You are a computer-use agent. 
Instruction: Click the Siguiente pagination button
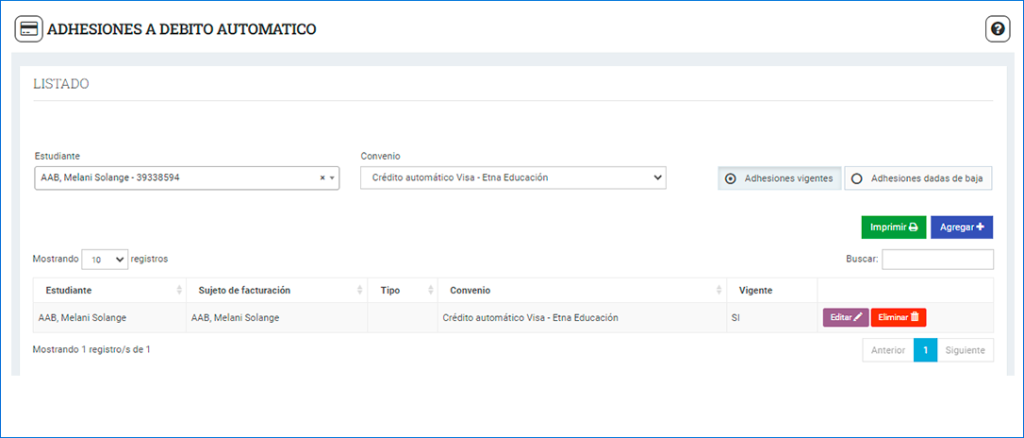(x=965, y=350)
